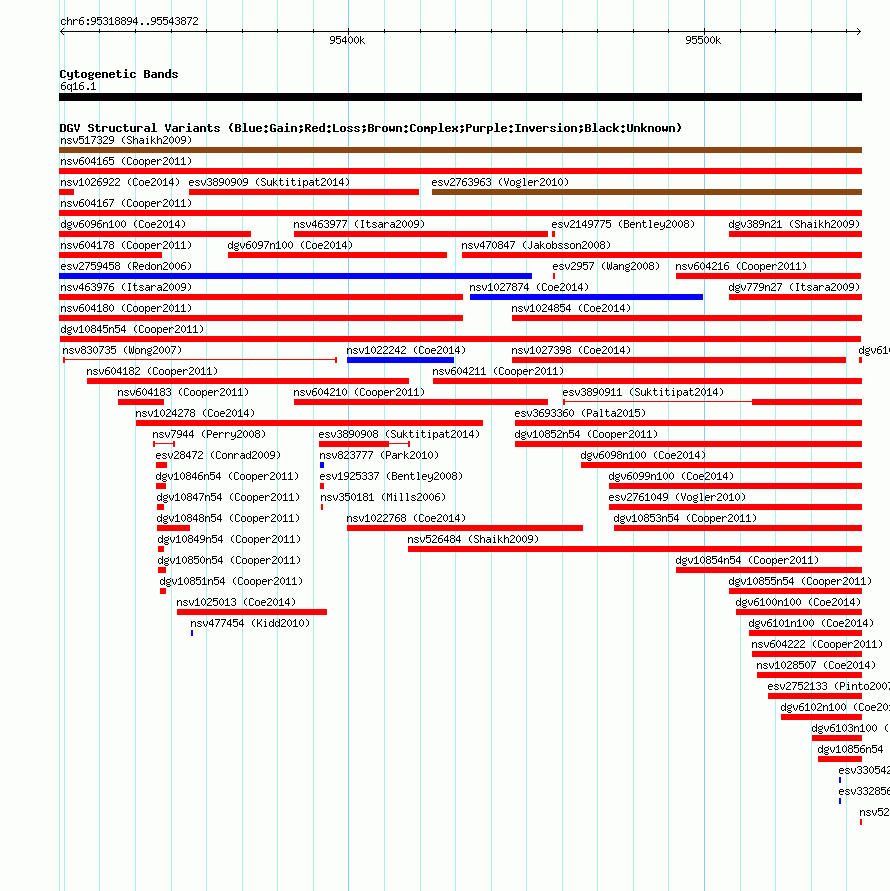The height and width of the screenshot is (891, 890).
Task: Click the small blue bar under nsv823777 (Park2010)
Action: click(322, 465)
